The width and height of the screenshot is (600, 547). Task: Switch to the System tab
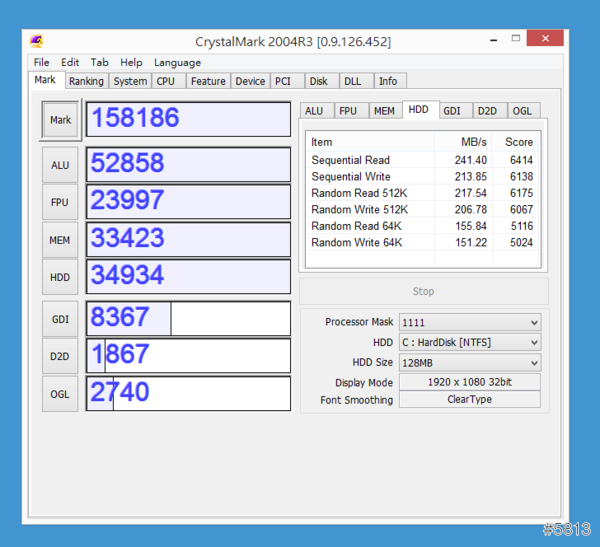(130, 81)
